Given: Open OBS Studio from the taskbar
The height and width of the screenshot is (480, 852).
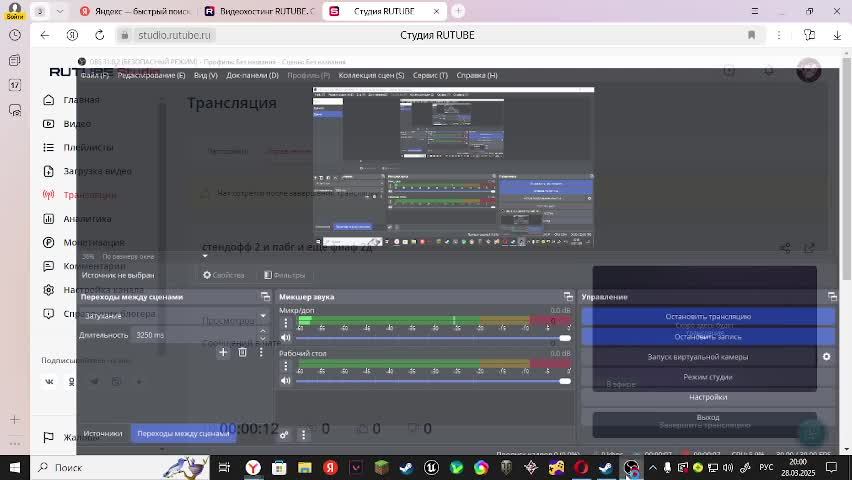Looking at the screenshot, I should 631,467.
